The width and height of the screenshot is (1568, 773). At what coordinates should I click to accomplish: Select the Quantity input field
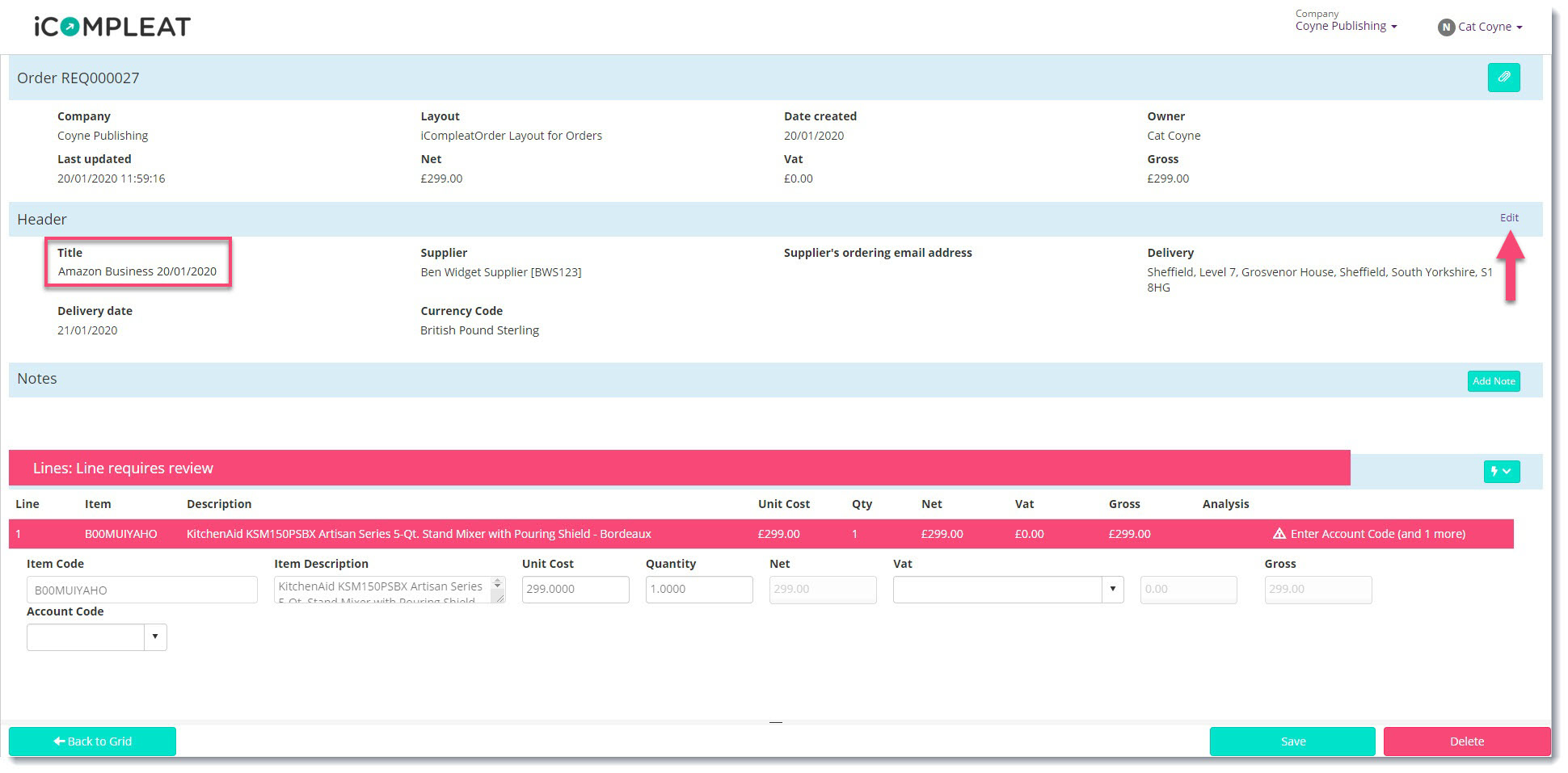point(698,590)
